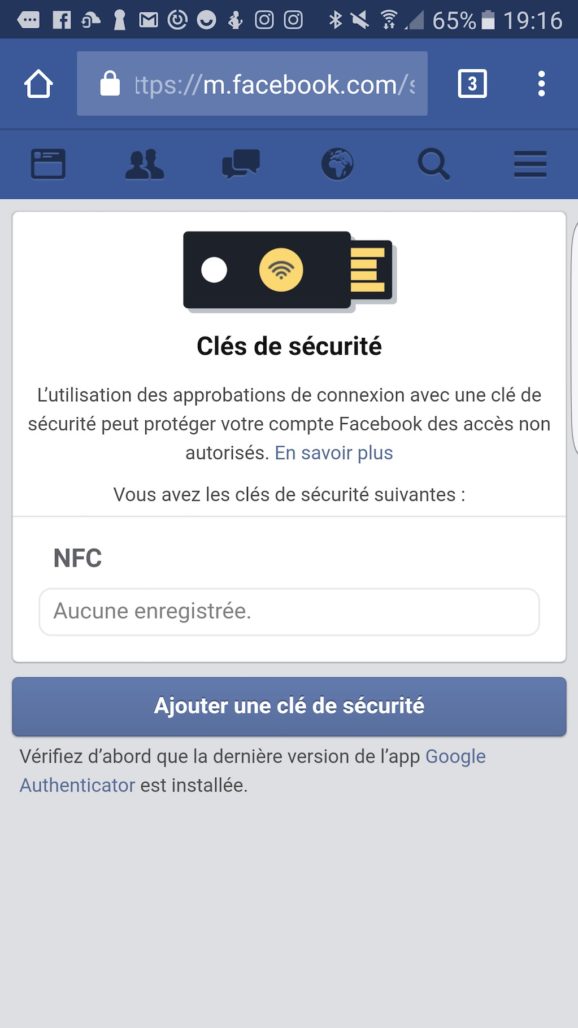578x1028 pixels.
Task: Open the En savoir plus link
Action: [x=334, y=453]
